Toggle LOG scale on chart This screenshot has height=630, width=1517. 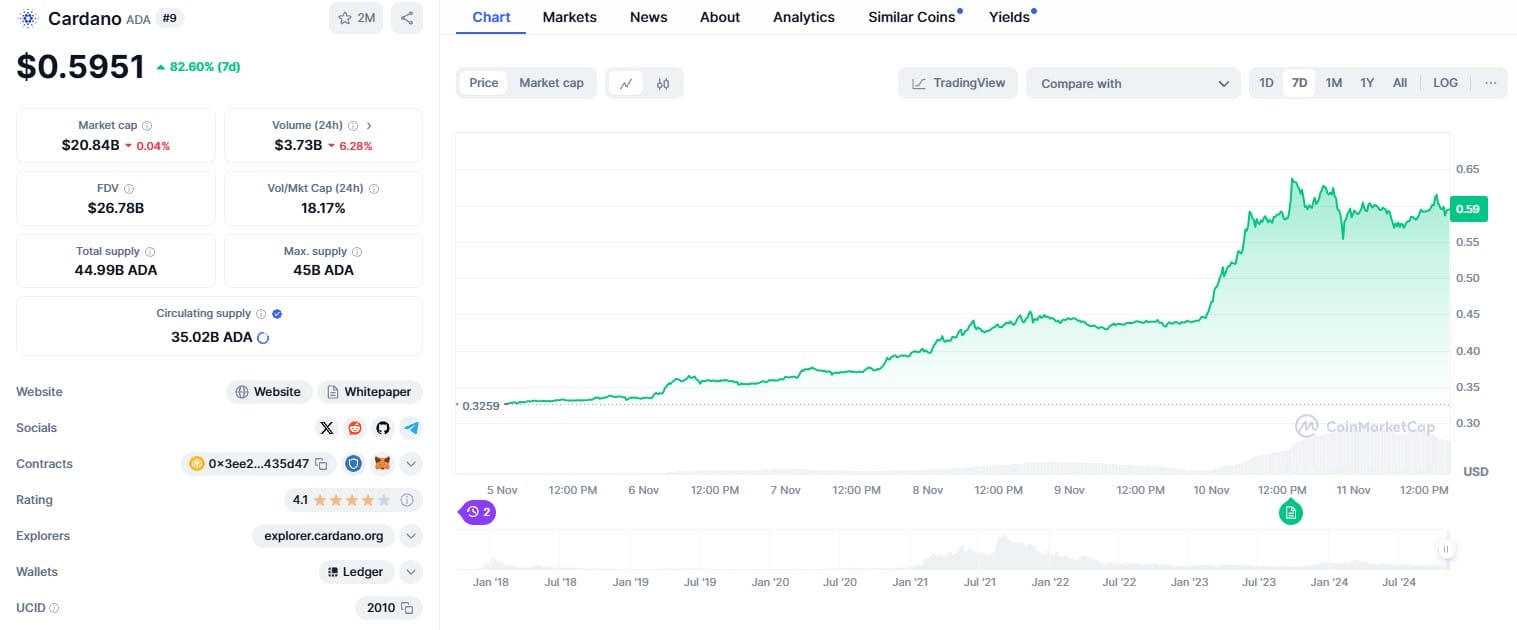point(1446,83)
